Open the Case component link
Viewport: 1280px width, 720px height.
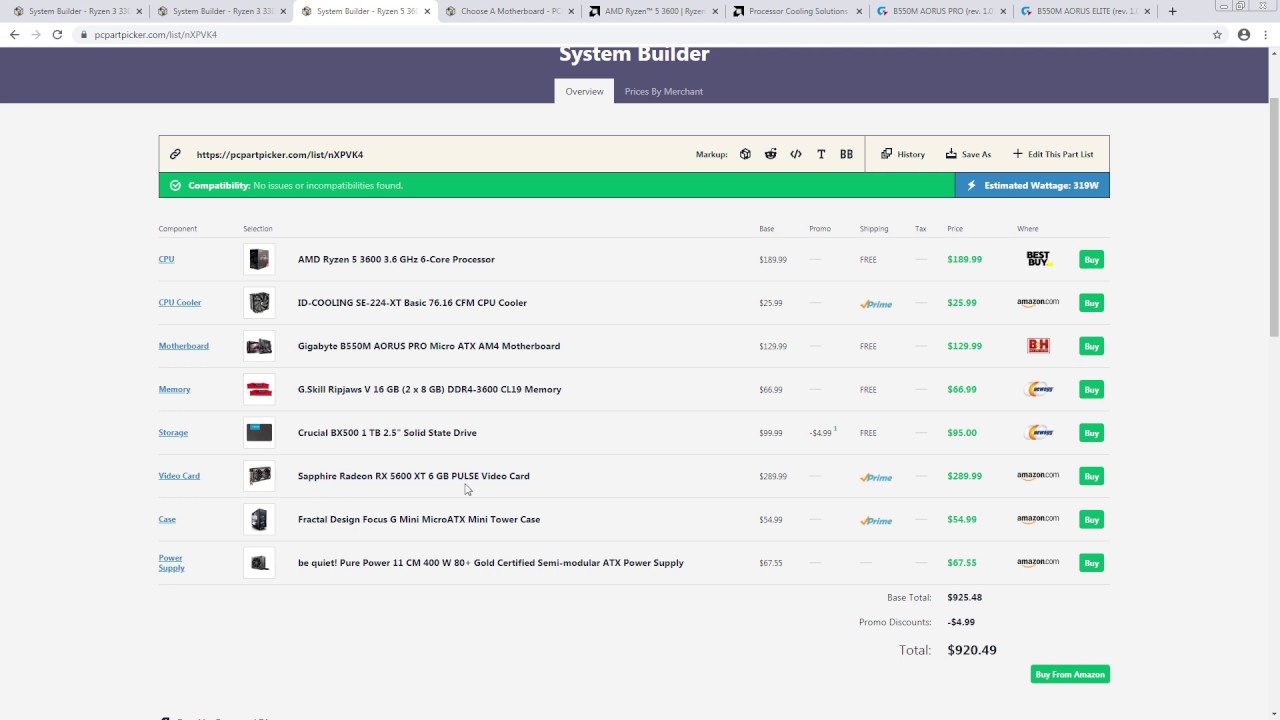coord(167,519)
